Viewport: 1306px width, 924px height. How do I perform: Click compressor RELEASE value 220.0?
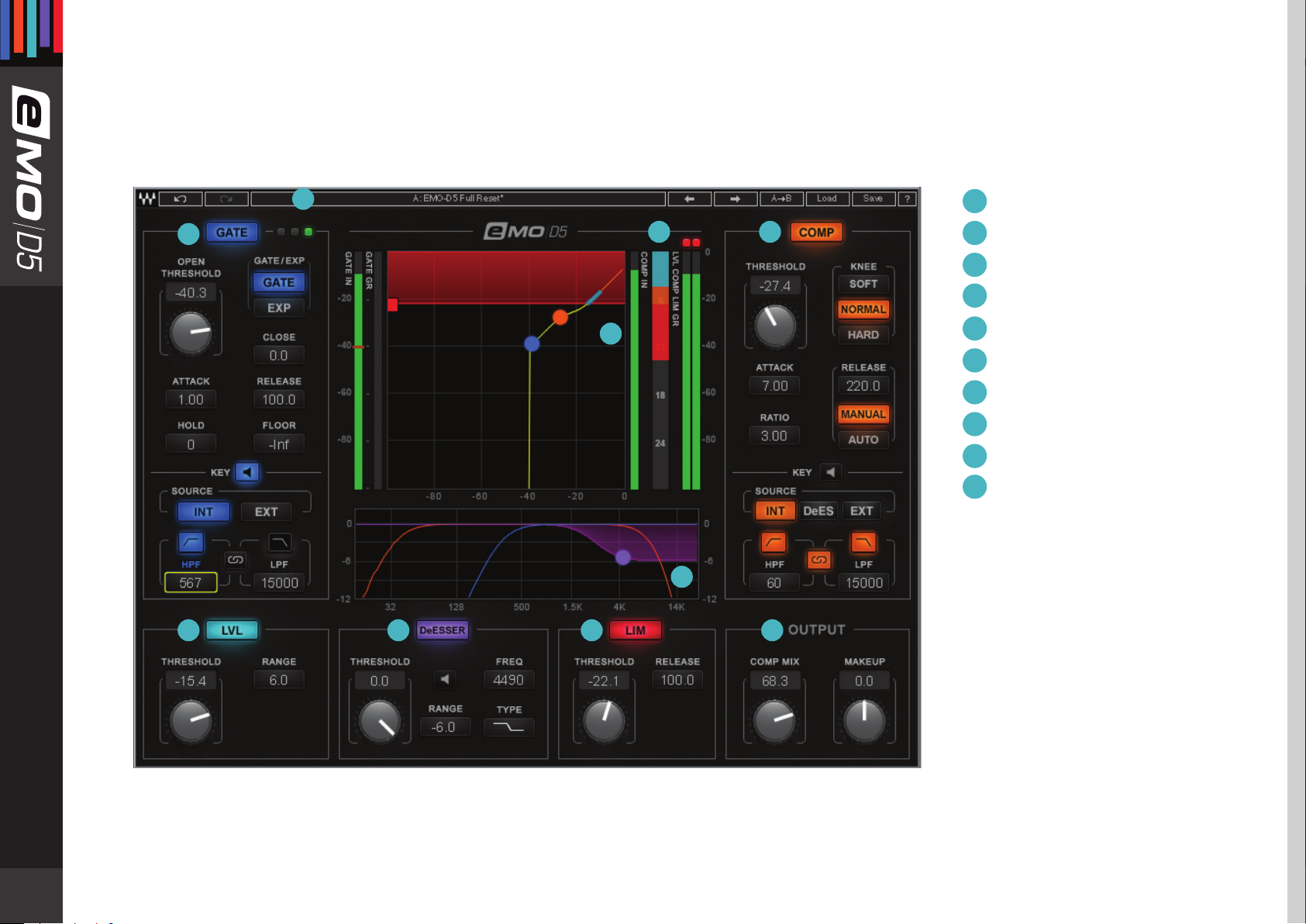pos(863,385)
